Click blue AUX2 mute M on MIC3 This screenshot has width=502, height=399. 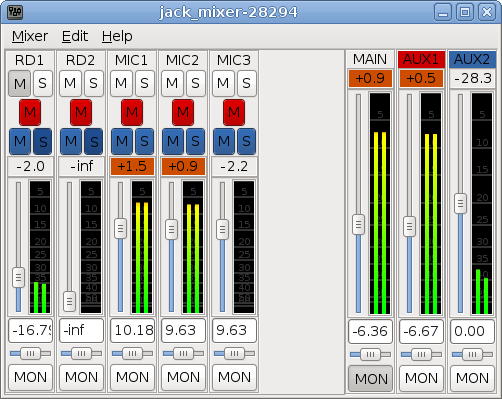[x=224, y=142]
